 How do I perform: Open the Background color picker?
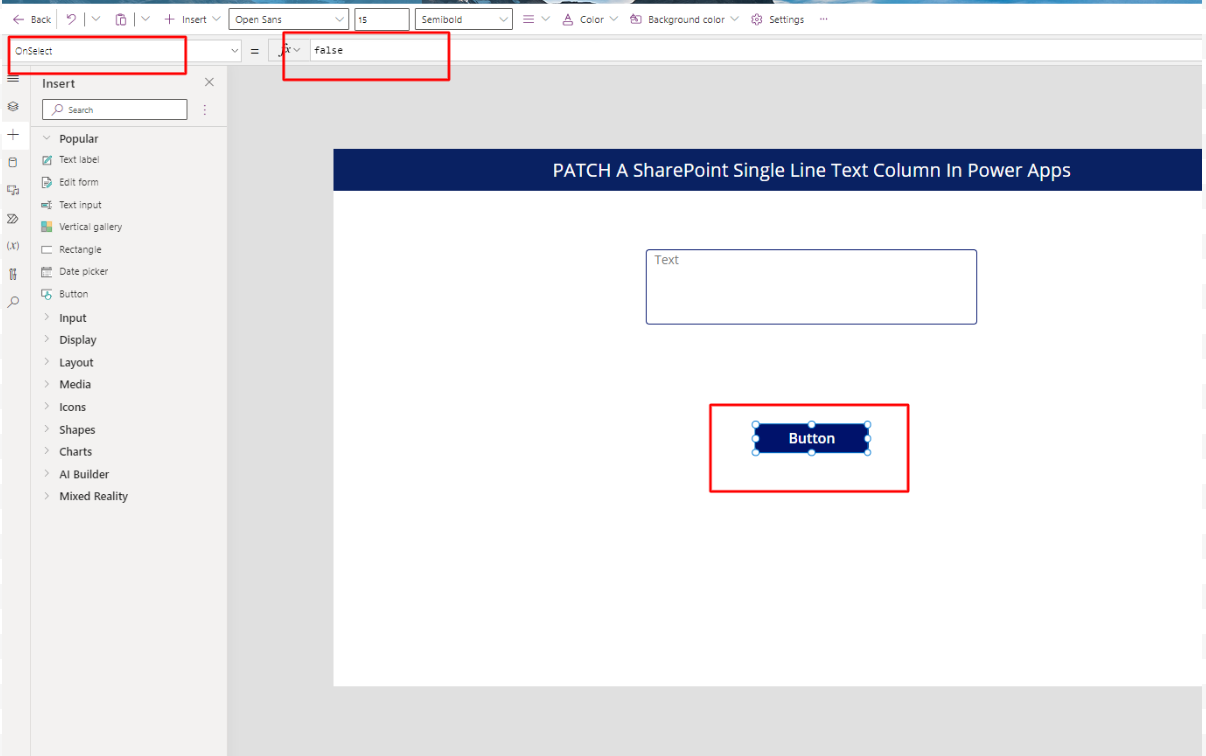tap(684, 19)
